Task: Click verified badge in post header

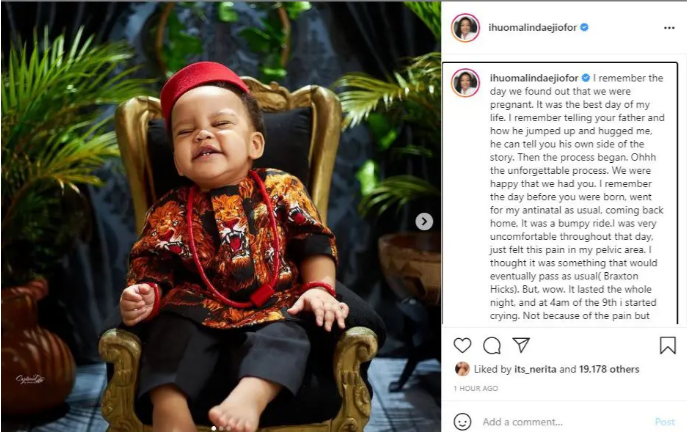Action: (x=584, y=27)
